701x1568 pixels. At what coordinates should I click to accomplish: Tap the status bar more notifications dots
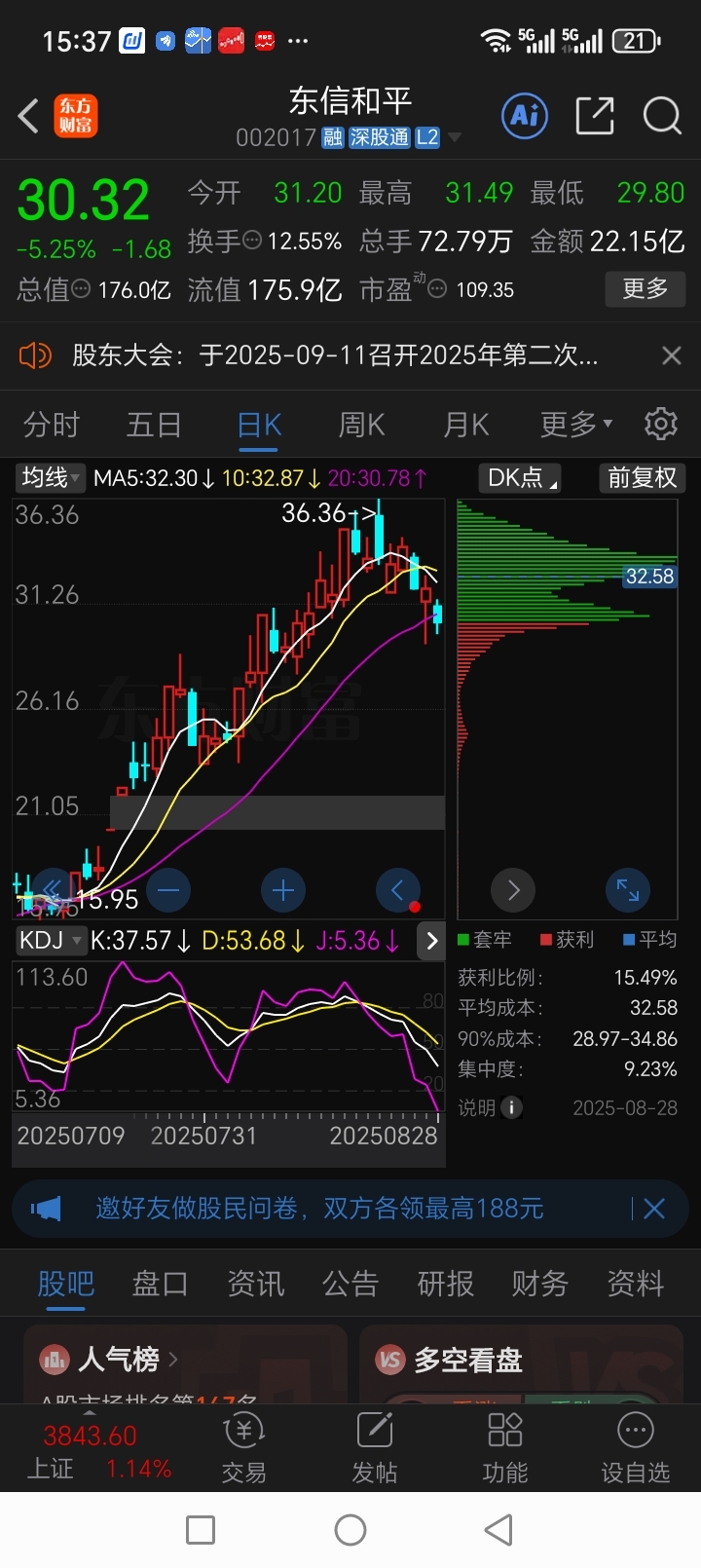298,41
